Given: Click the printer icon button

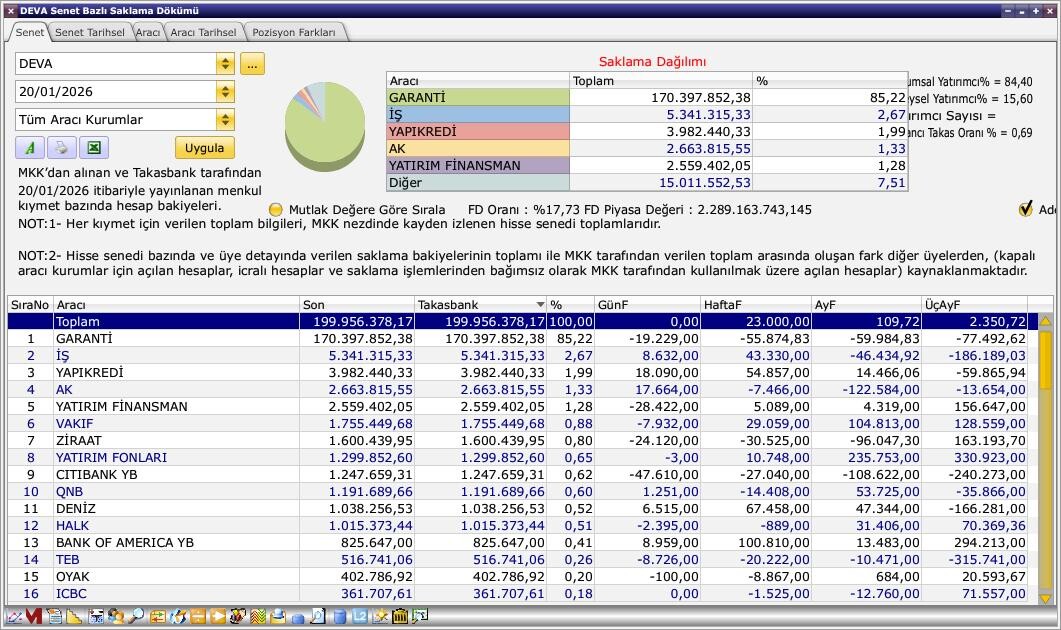Looking at the screenshot, I should [61, 148].
